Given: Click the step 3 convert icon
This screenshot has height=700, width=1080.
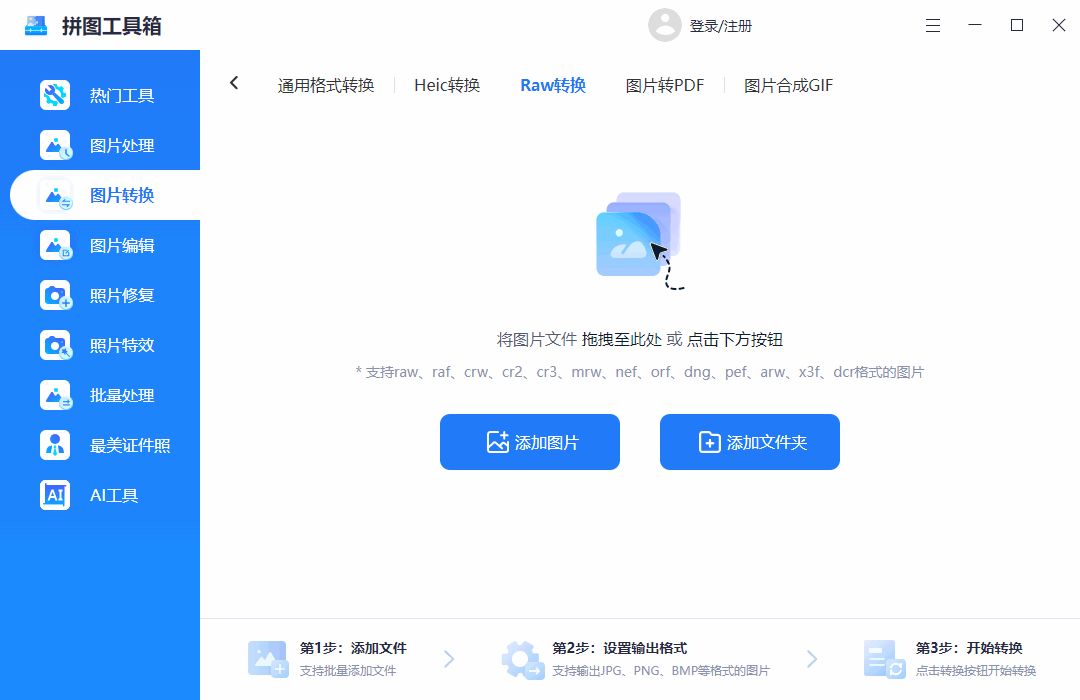Looking at the screenshot, I should (884, 659).
